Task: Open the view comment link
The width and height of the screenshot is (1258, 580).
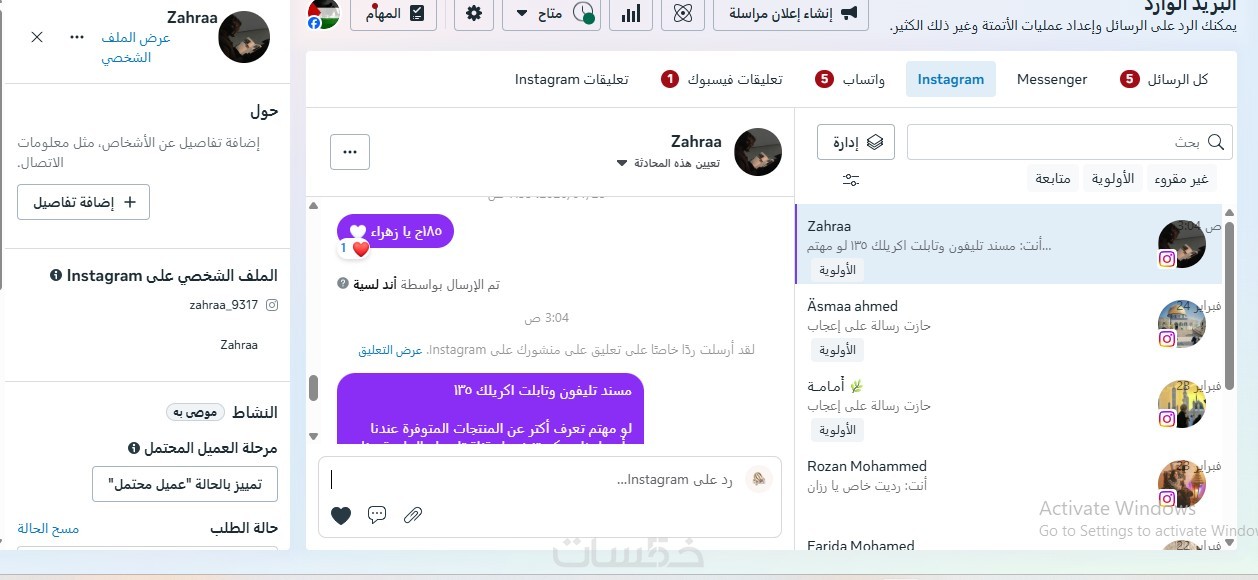Action: [390, 350]
